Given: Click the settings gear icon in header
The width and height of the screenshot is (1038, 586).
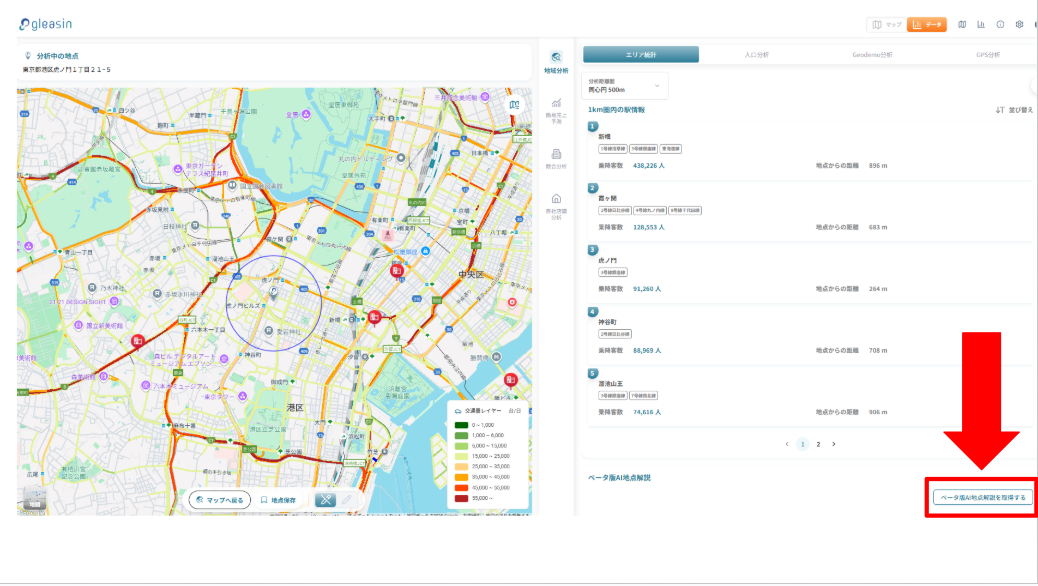Looking at the screenshot, I should tap(1019, 24).
